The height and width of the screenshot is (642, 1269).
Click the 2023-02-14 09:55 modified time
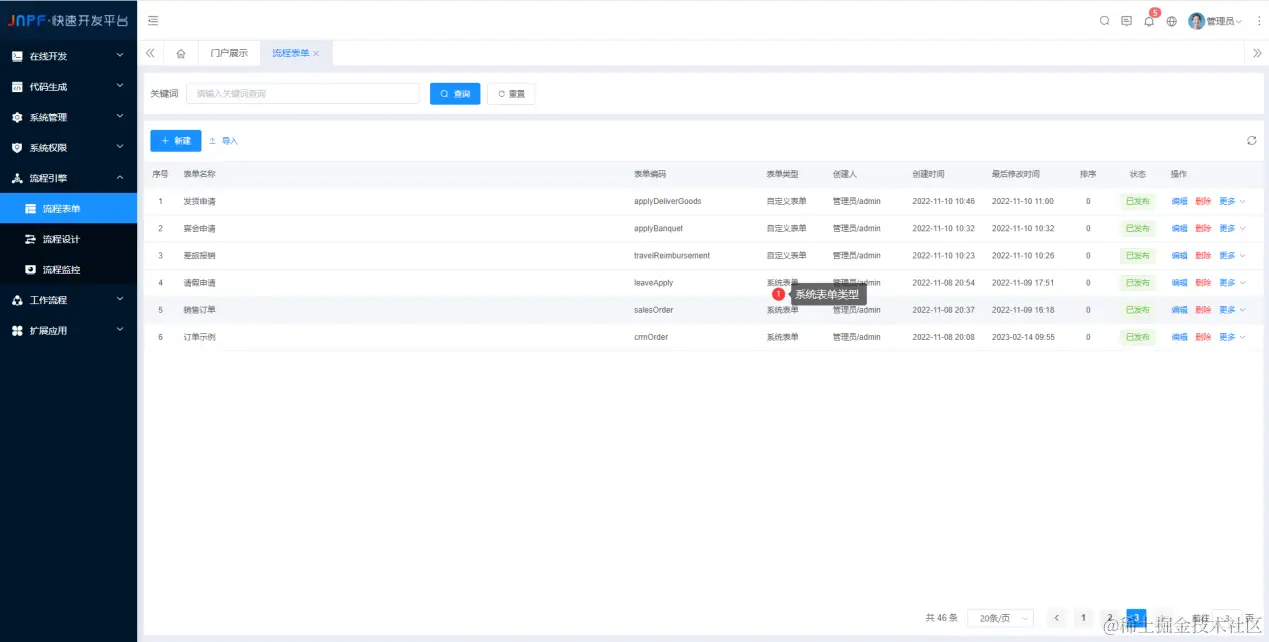(x=1023, y=337)
